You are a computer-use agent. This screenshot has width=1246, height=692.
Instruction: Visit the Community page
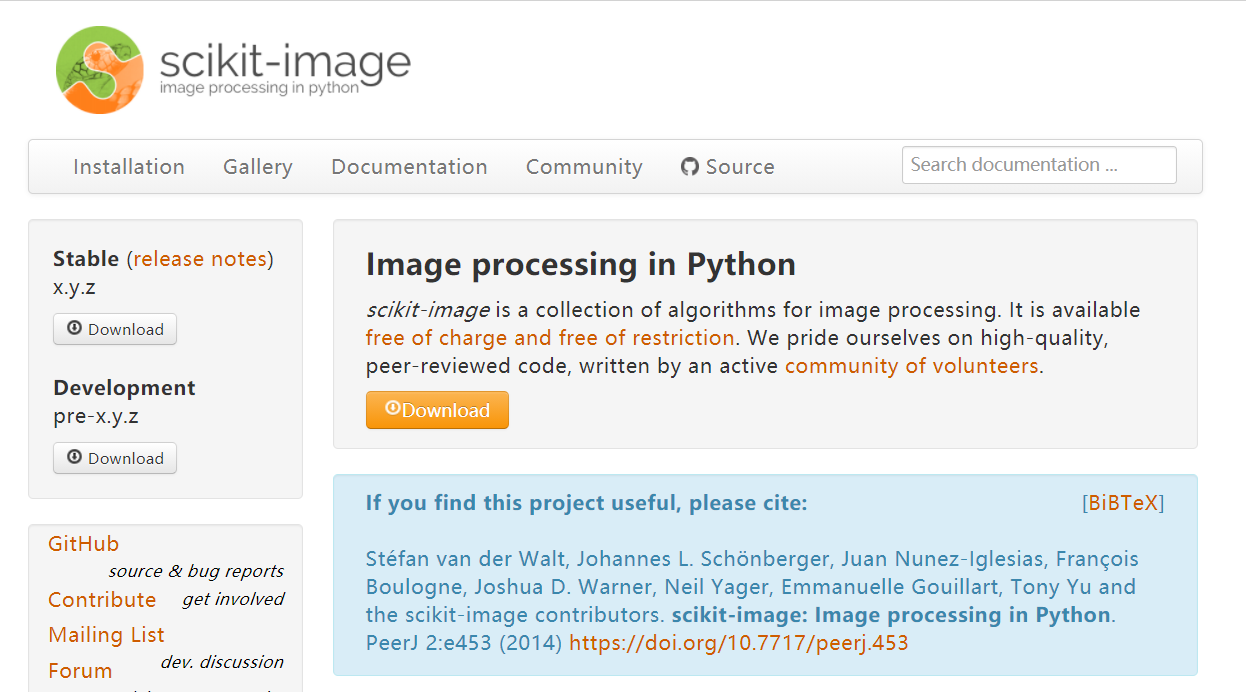coord(584,167)
